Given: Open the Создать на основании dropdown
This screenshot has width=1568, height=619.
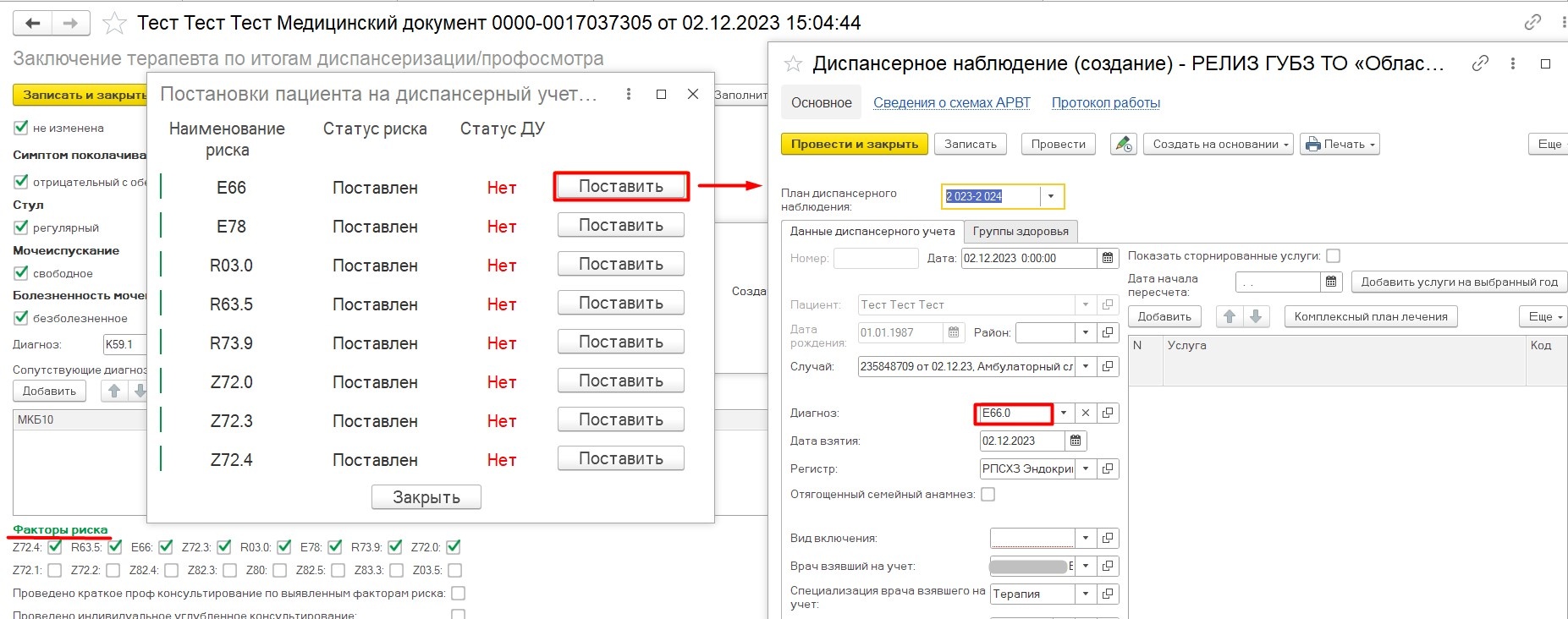Looking at the screenshot, I should coord(1219,145).
